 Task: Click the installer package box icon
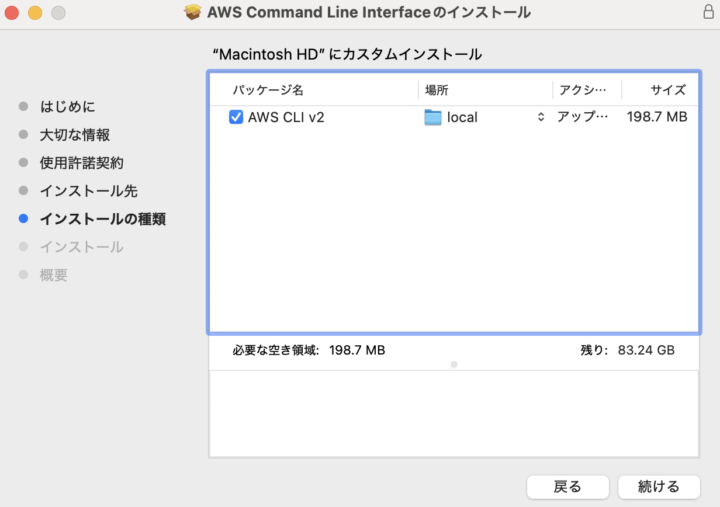click(194, 12)
